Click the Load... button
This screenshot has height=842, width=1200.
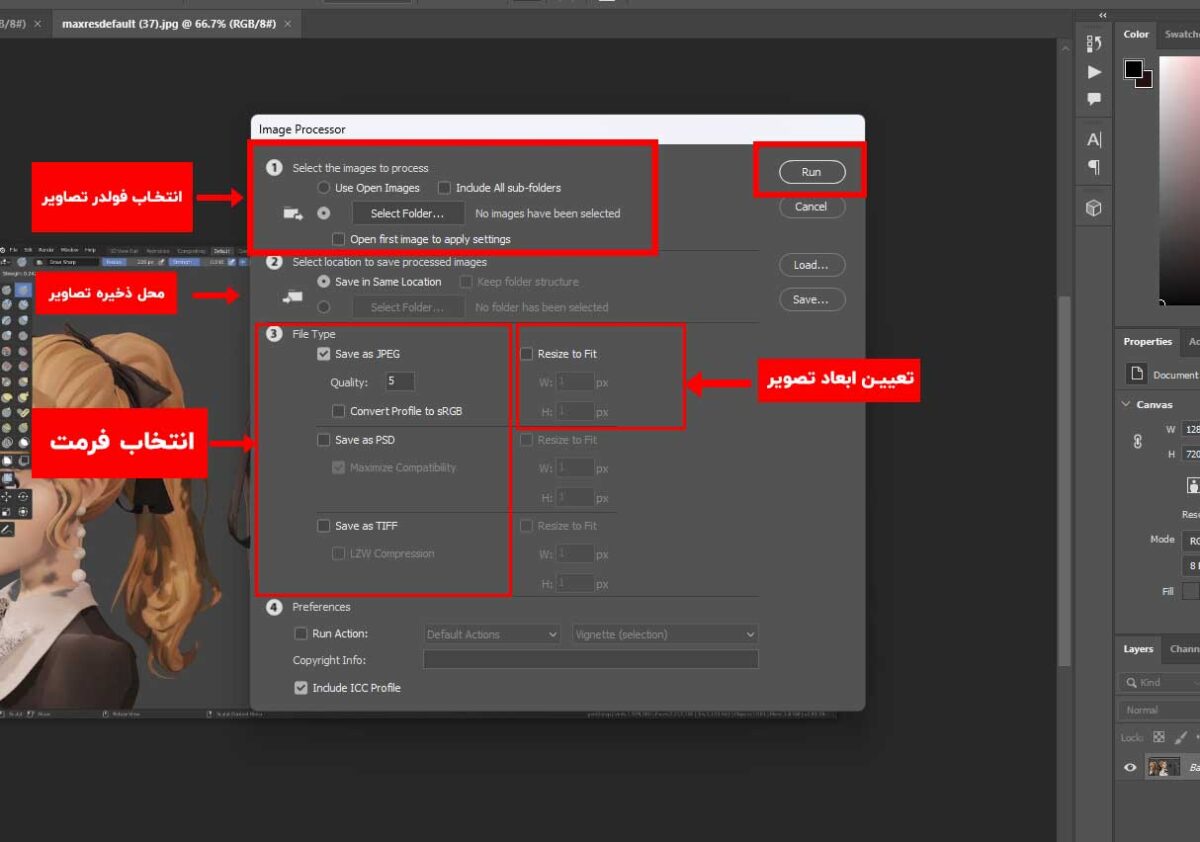tap(811, 265)
